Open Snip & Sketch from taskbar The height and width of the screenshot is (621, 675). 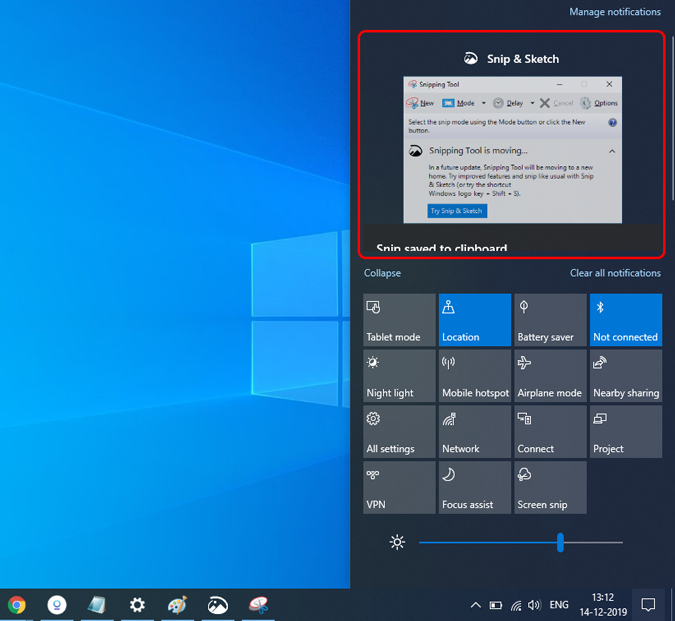pos(218,605)
